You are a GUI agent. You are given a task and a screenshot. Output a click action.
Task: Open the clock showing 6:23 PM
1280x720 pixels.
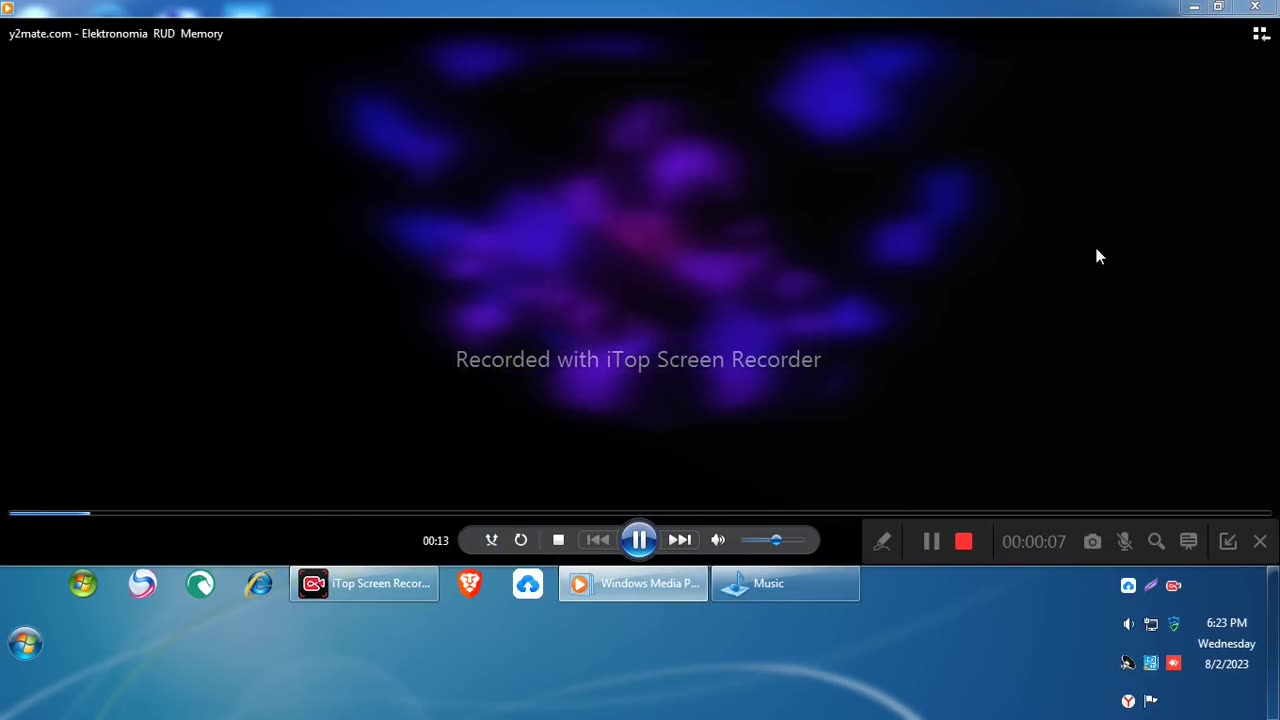point(1226,623)
